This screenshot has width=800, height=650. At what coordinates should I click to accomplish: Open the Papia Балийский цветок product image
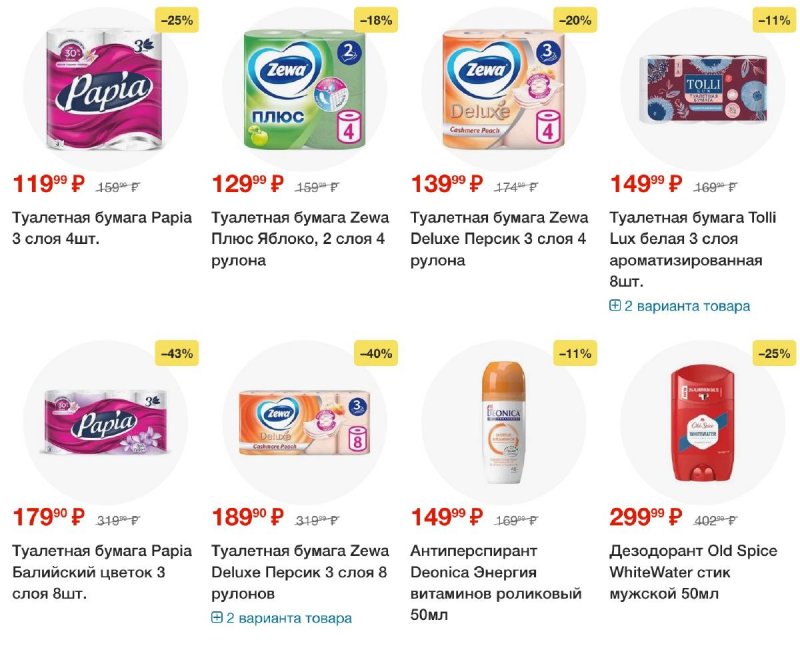click(x=105, y=422)
